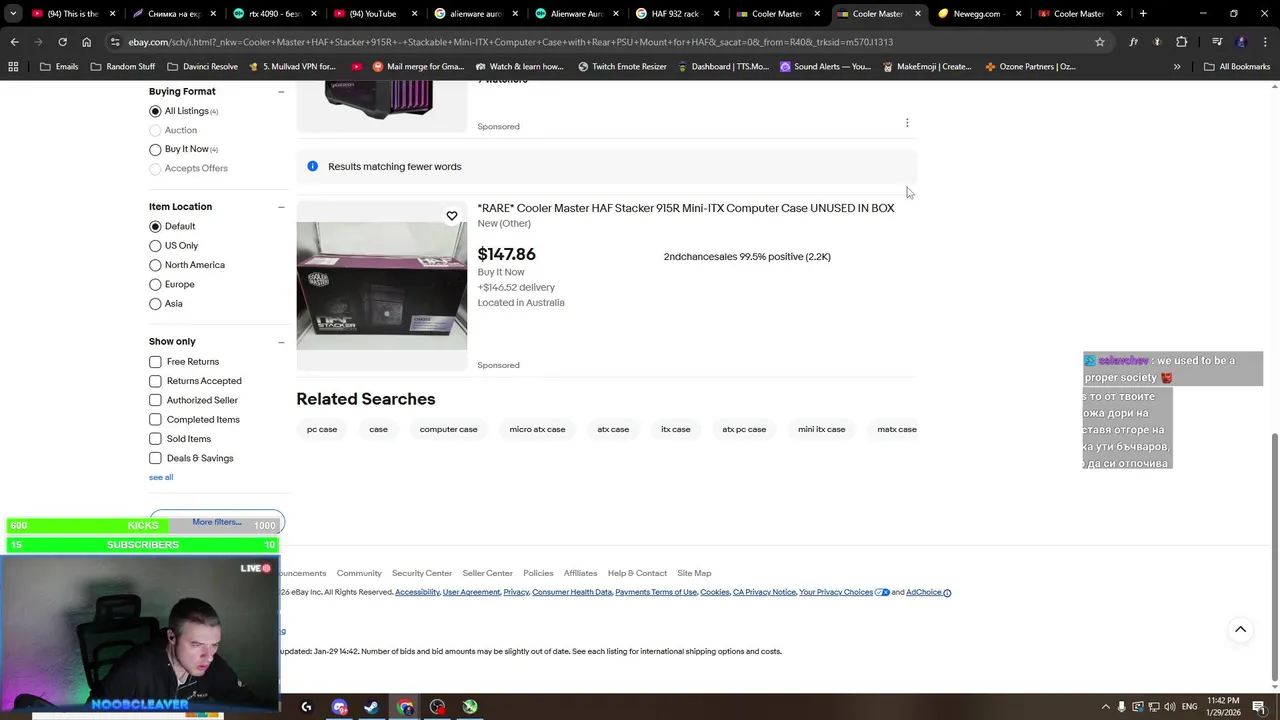
Task: Bookmark this page with the star icon
Action: [x=1100, y=42]
